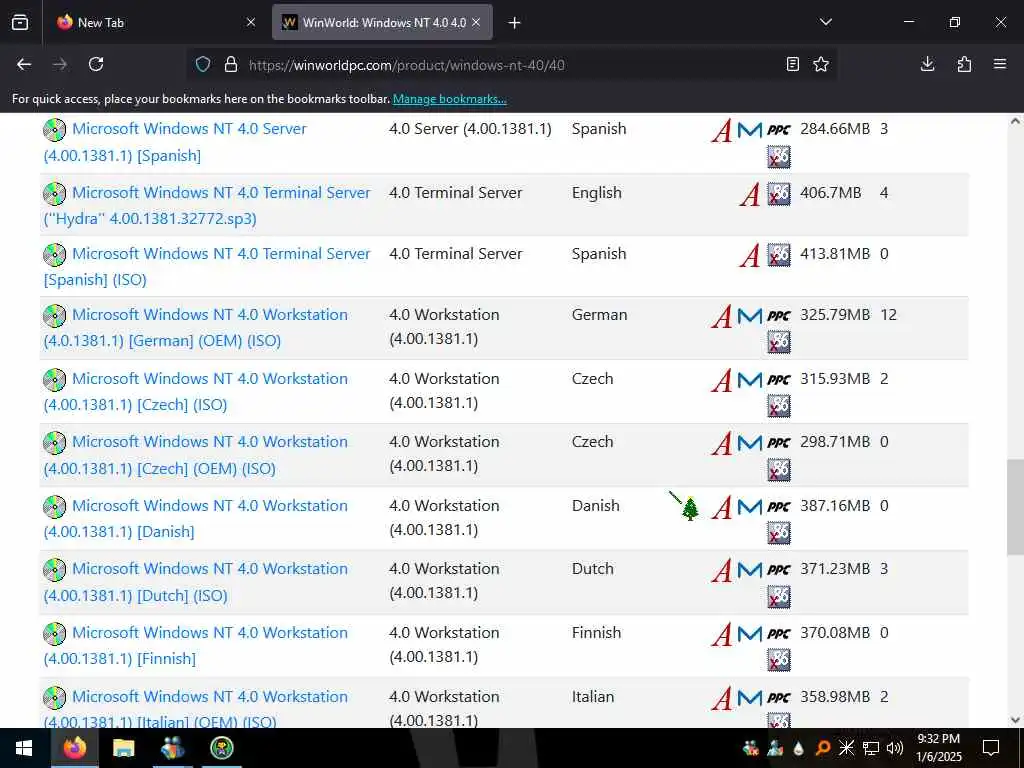Open Workstation [Czech] (OEM) (ISO) link
The width and height of the screenshot is (1024, 768).
click(x=196, y=455)
